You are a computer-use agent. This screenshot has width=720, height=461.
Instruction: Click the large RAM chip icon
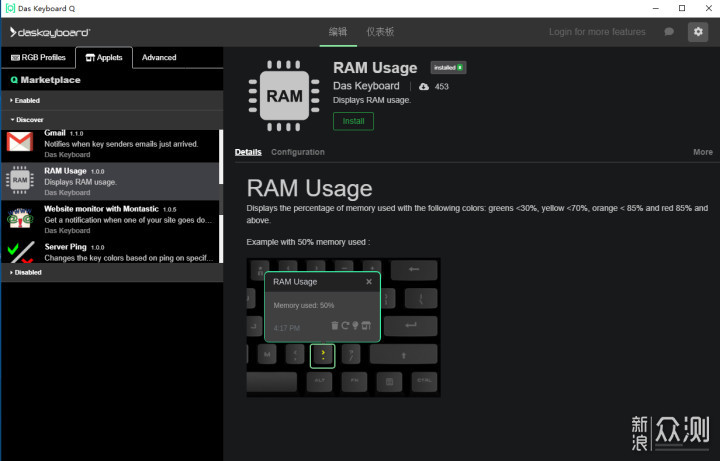(284, 96)
